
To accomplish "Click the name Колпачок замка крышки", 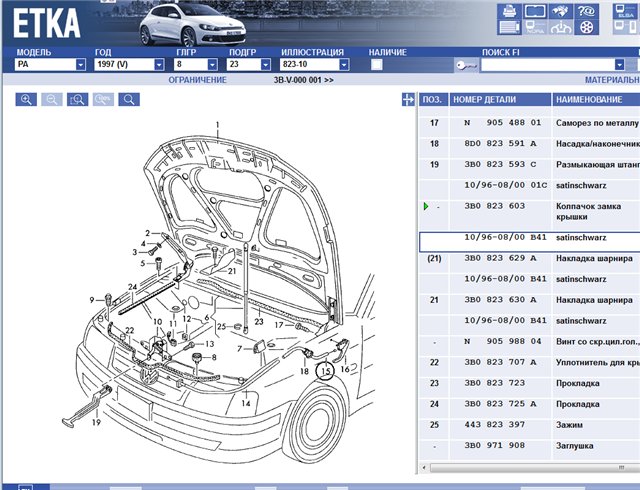I will coord(588,212).
